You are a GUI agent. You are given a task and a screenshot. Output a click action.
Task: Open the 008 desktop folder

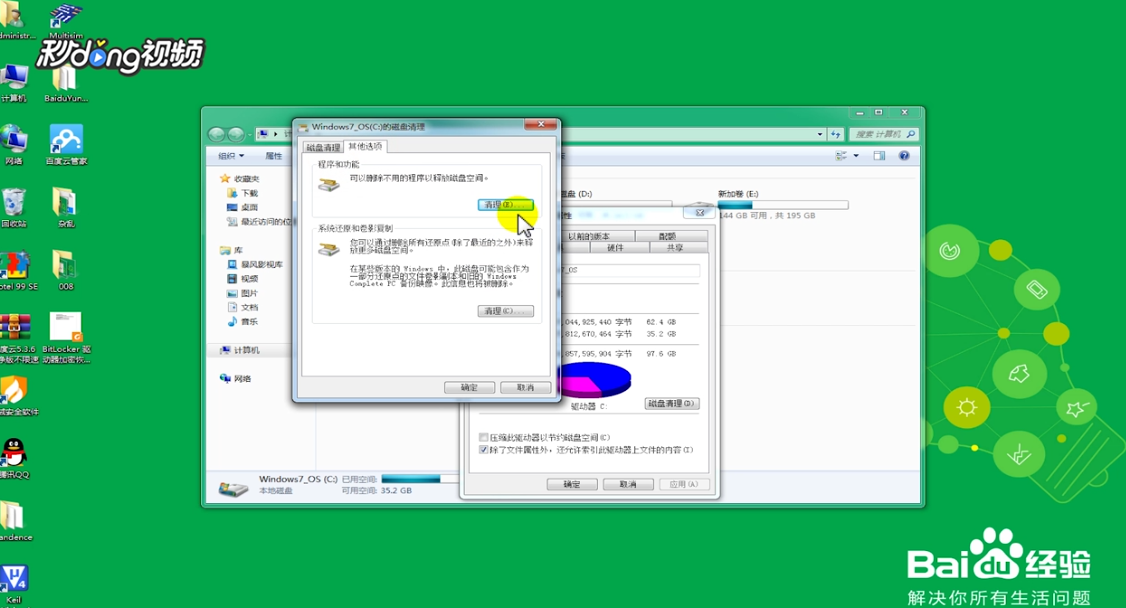click(x=65, y=271)
